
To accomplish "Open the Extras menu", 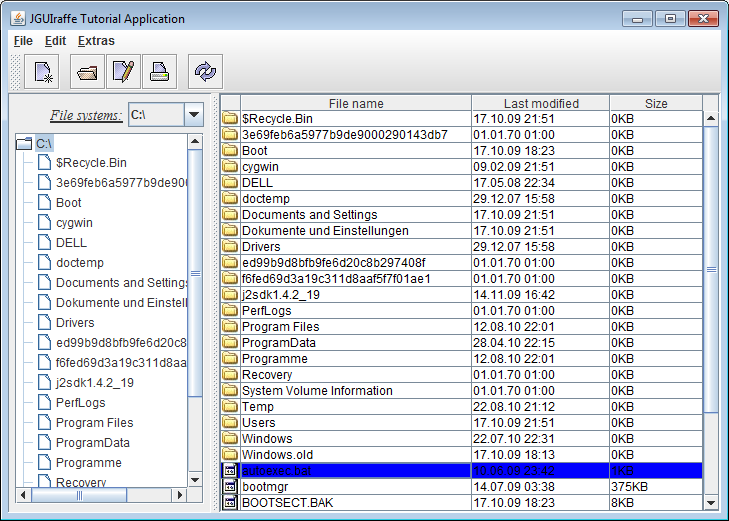I will (96, 41).
